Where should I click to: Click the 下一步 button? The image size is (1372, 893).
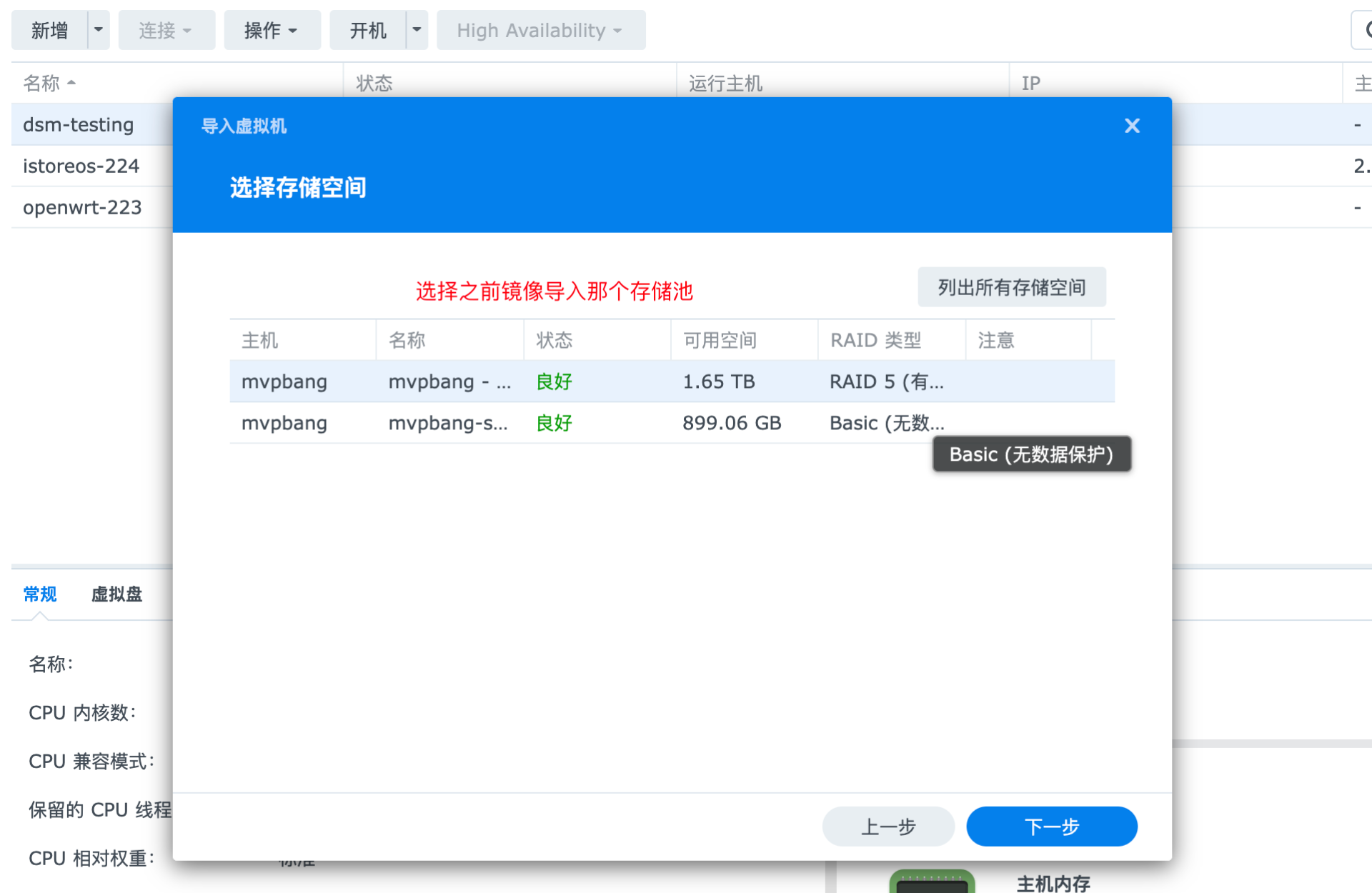(1051, 827)
